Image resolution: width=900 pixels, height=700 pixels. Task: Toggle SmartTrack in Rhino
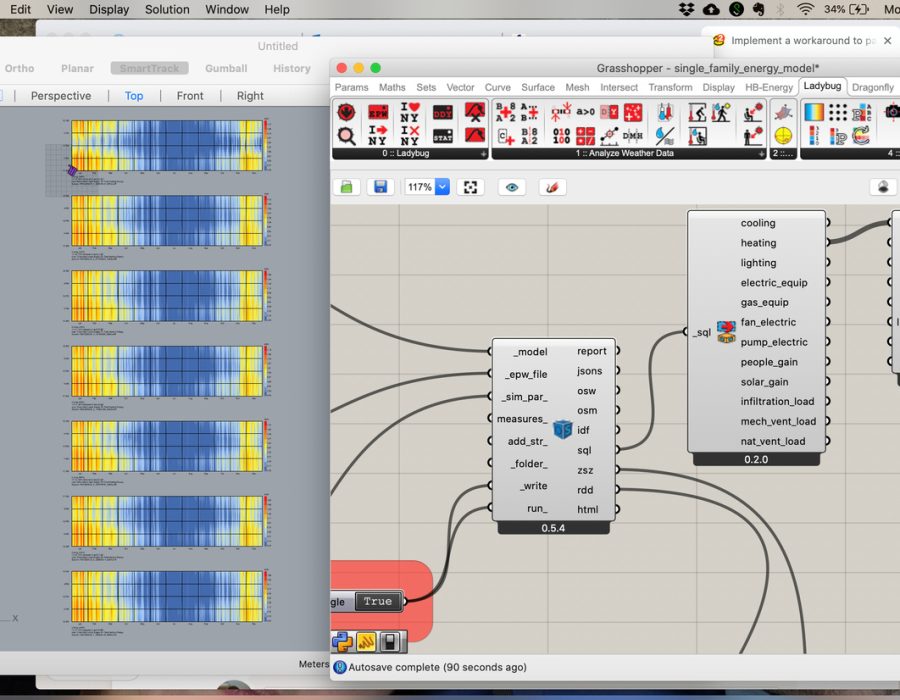pos(149,68)
